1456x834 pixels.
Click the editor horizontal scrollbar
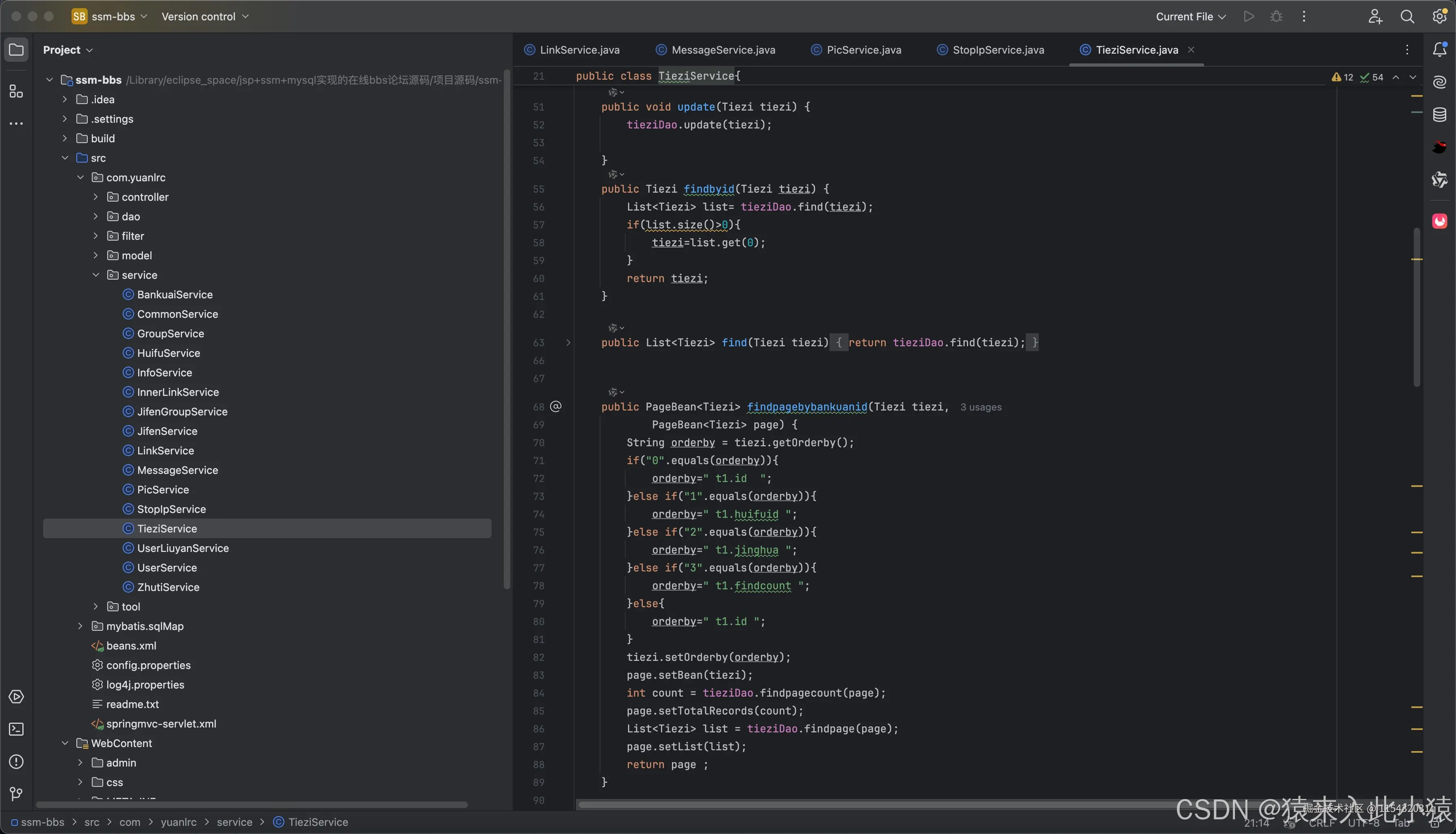point(859,804)
